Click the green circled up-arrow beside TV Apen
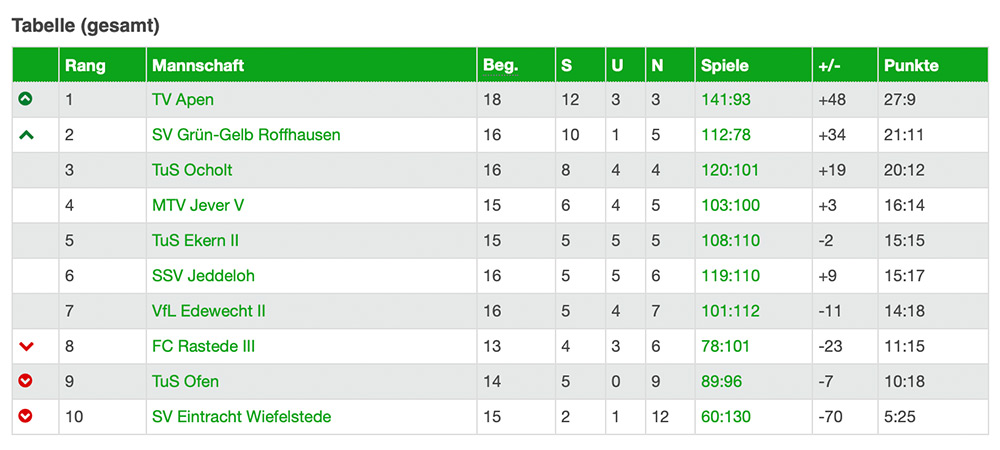 click(26, 99)
